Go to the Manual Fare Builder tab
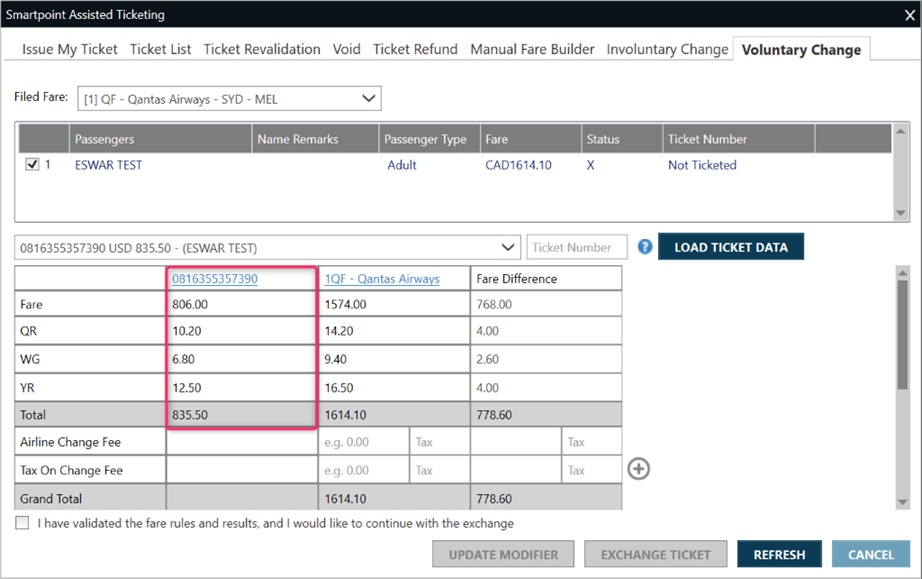The height and width of the screenshot is (579, 922). [x=532, y=49]
